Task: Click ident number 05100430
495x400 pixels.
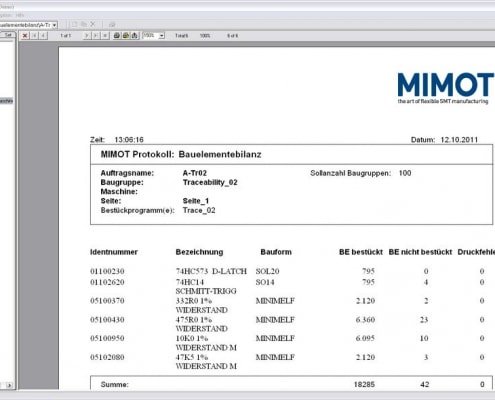Action: [107, 320]
